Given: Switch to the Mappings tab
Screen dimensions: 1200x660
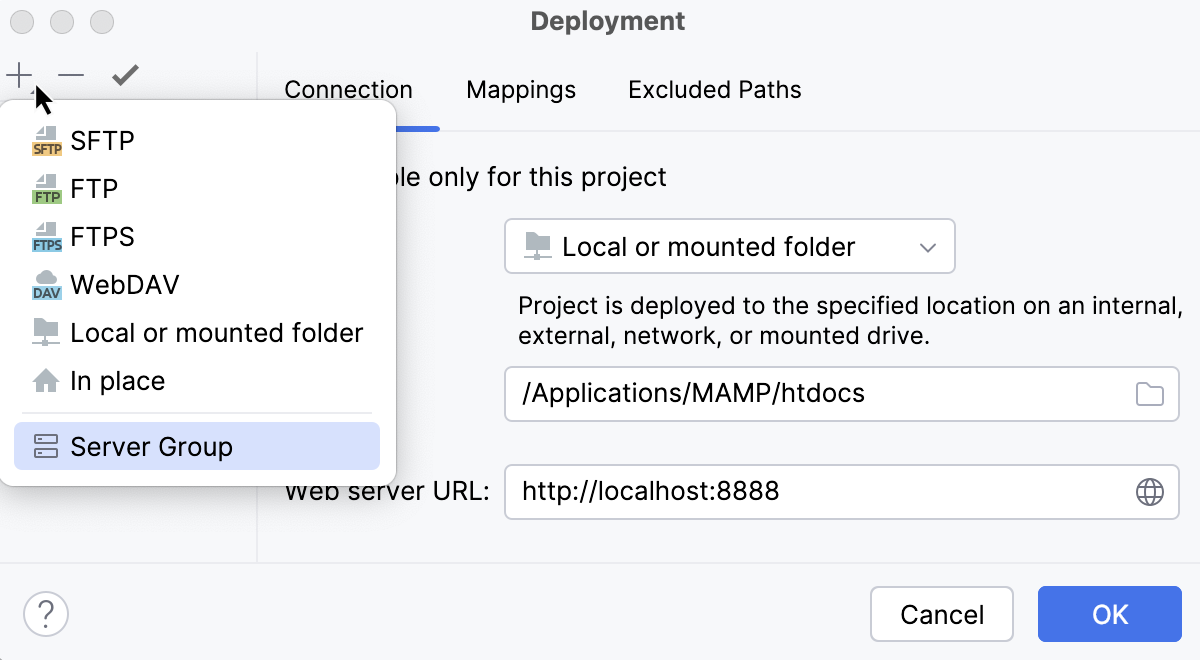Looking at the screenshot, I should click(520, 89).
